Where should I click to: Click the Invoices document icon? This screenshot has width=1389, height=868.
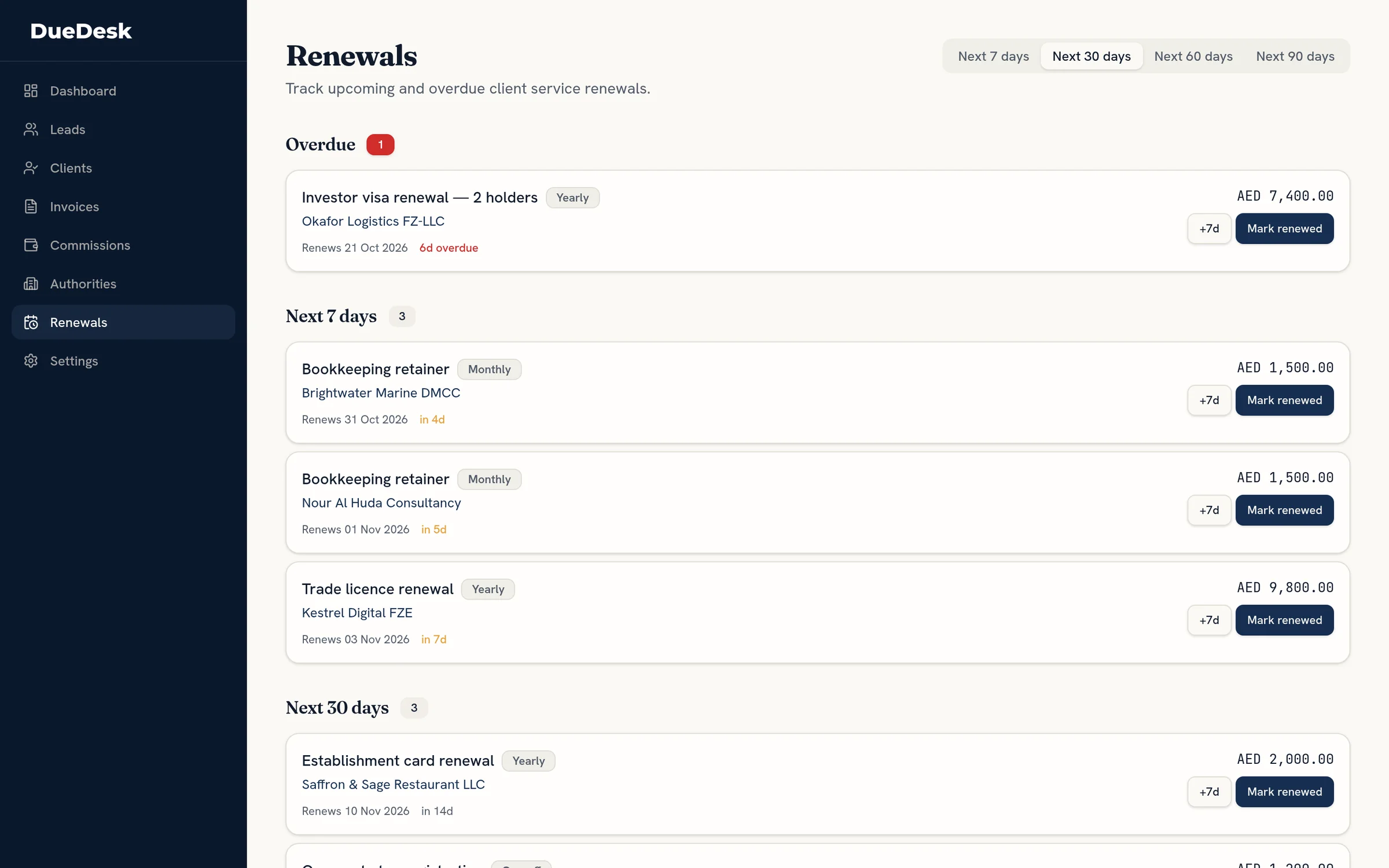pyautogui.click(x=31, y=207)
